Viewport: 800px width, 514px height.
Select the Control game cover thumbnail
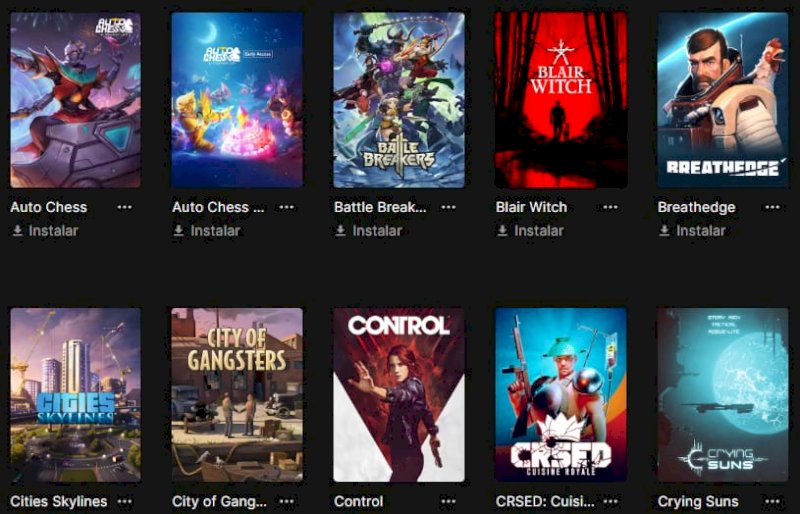tap(399, 395)
